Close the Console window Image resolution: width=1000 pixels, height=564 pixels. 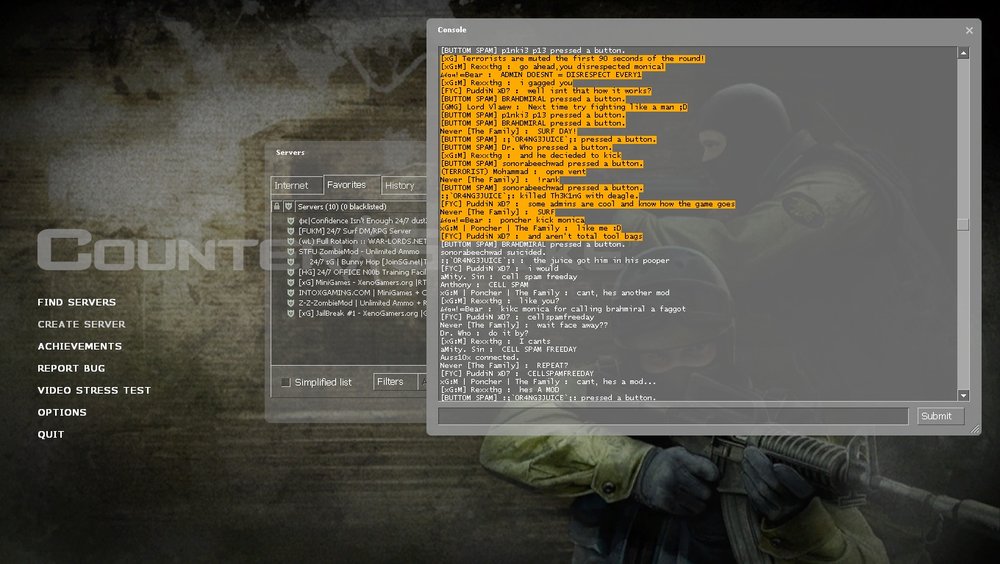pos(969,30)
